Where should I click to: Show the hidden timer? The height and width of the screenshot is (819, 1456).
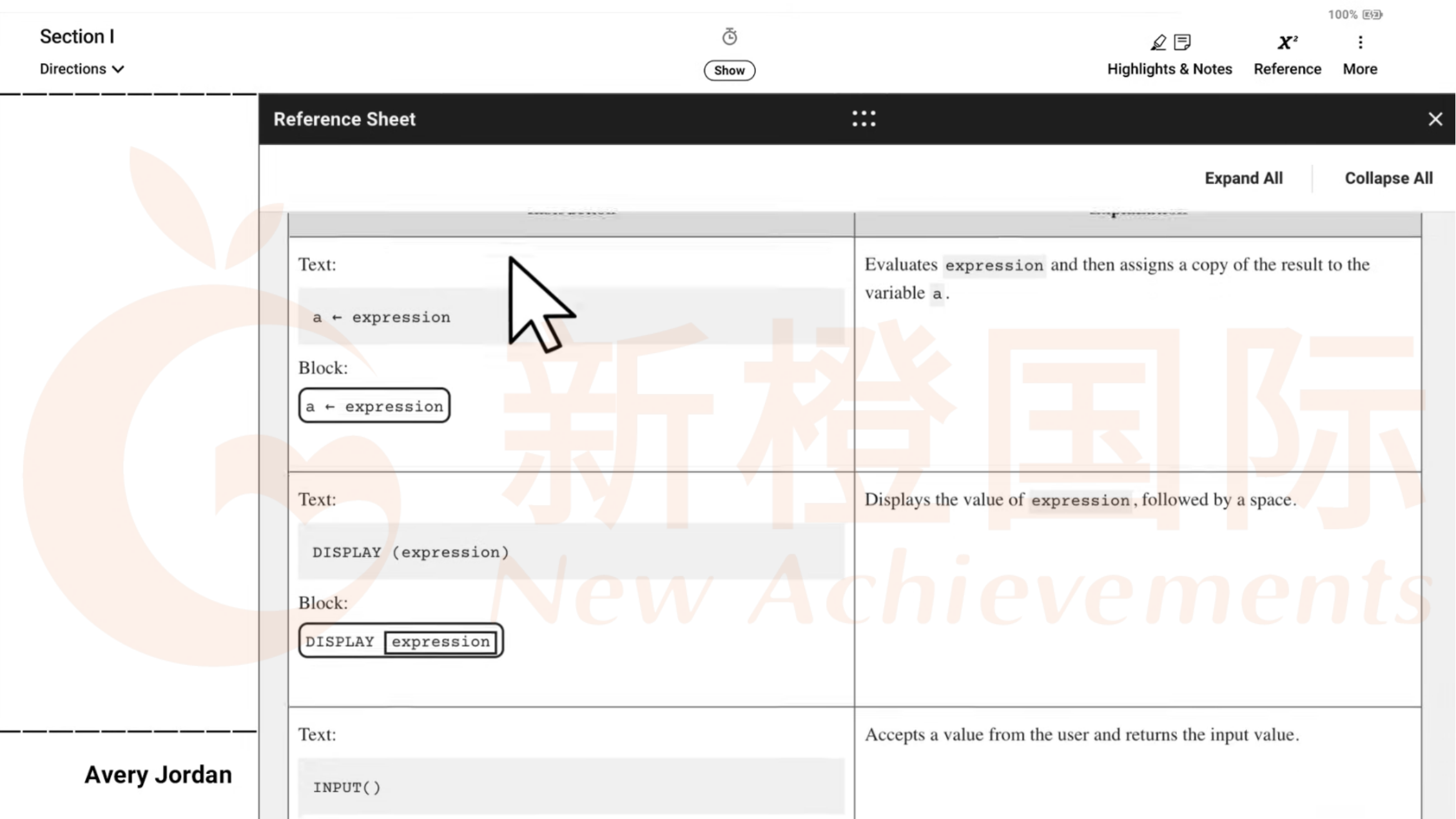point(730,70)
